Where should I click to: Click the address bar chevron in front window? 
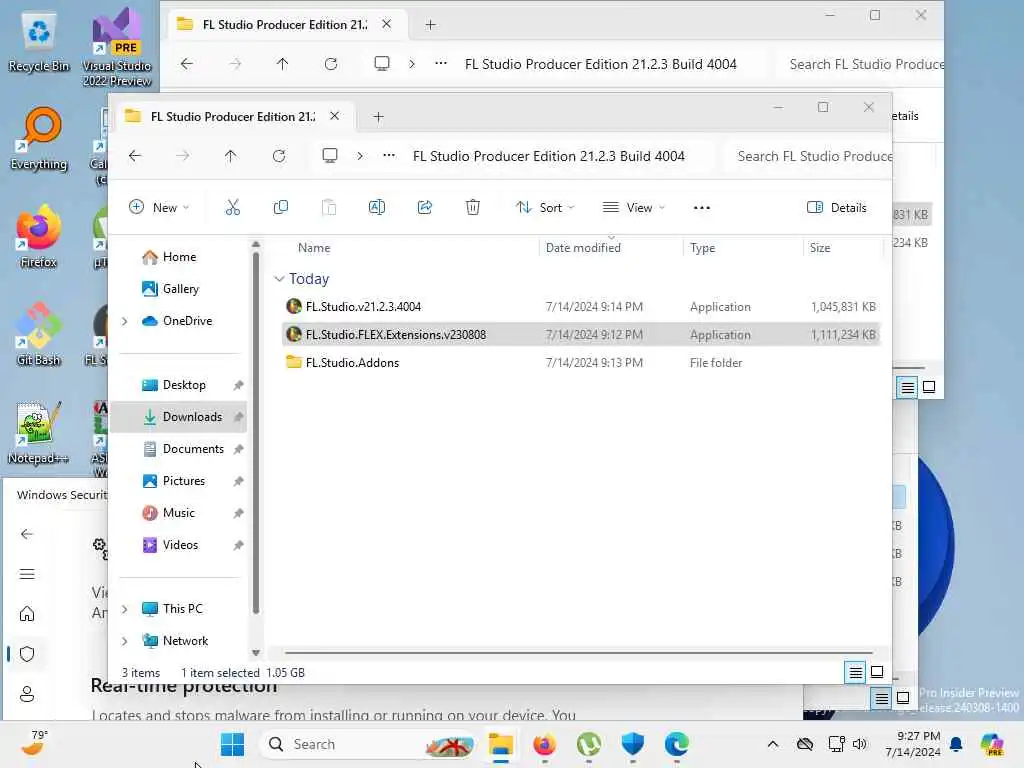(x=360, y=156)
